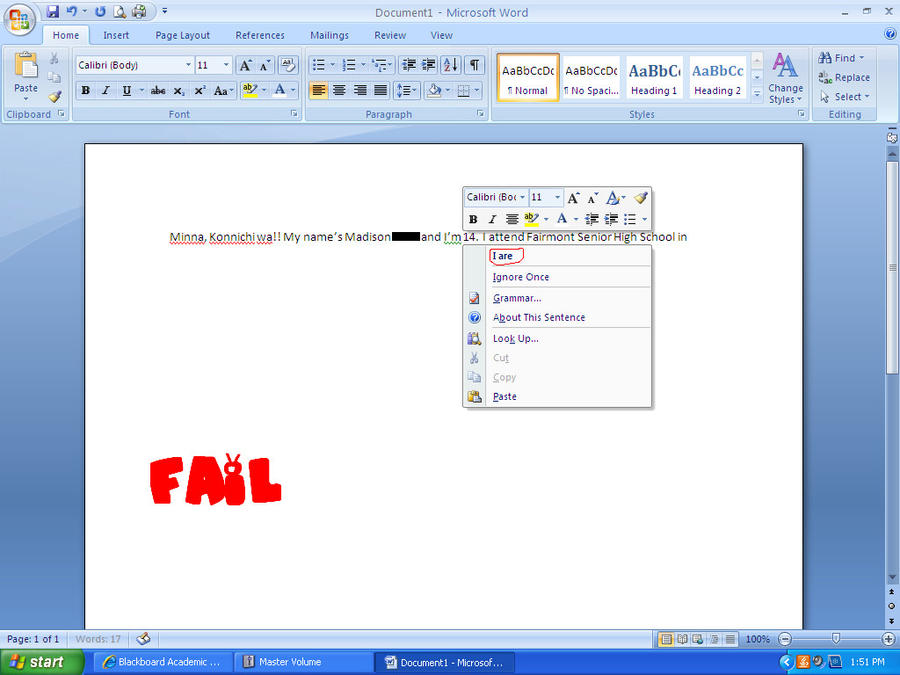The width and height of the screenshot is (900, 675).
Task: Apply the No Spacing style
Action: (x=591, y=78)
